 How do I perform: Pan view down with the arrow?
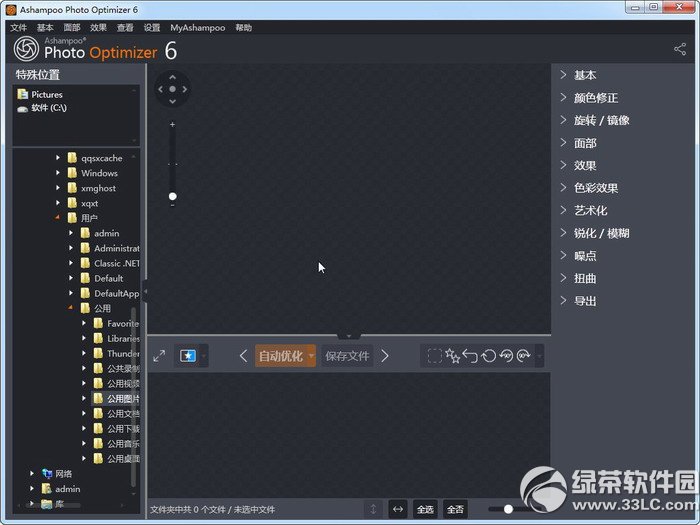172,101
